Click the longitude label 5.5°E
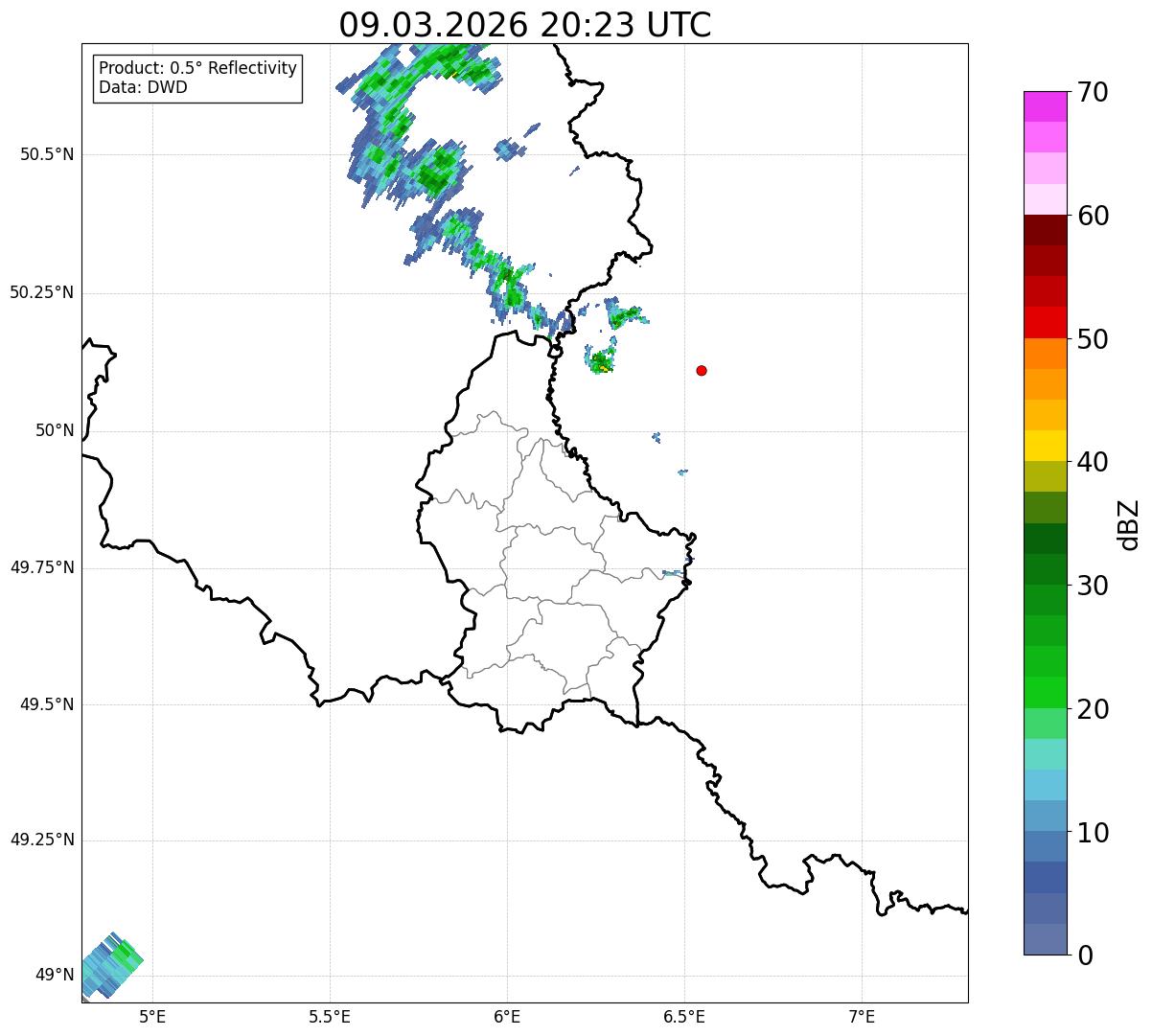Image resolution: width=1152 pixels, height=1036 pixels. (x=331, y=1017)
